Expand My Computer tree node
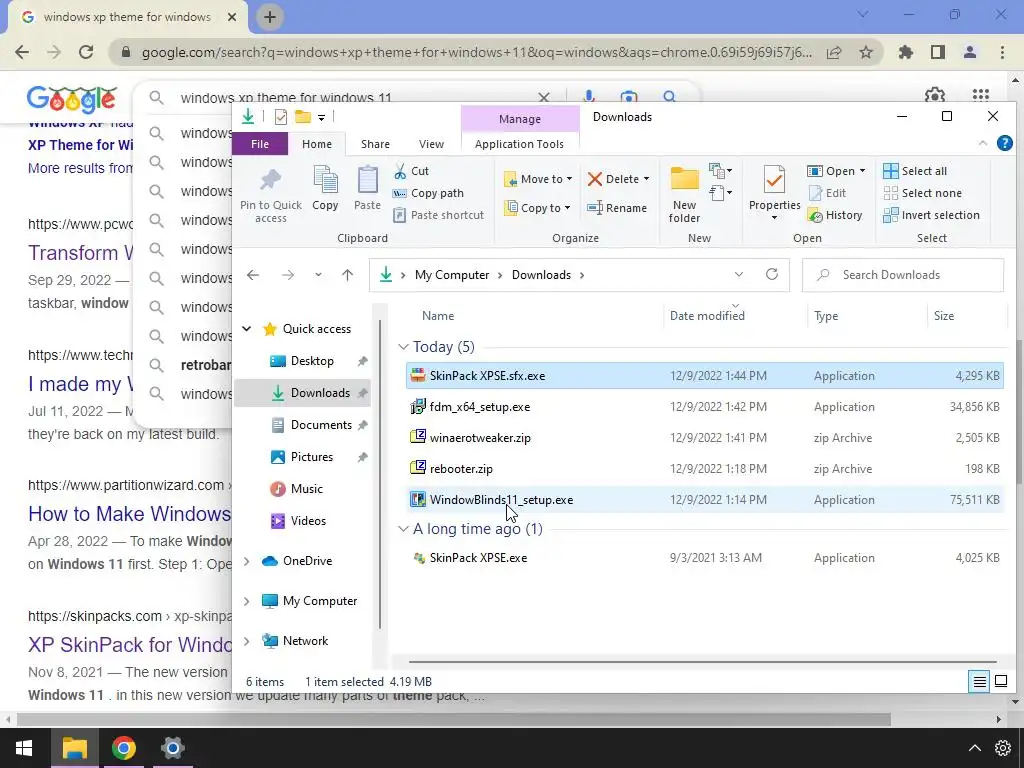Image resolution: width=1024 pixels, height=768 pixels. [x=247, y=601]
